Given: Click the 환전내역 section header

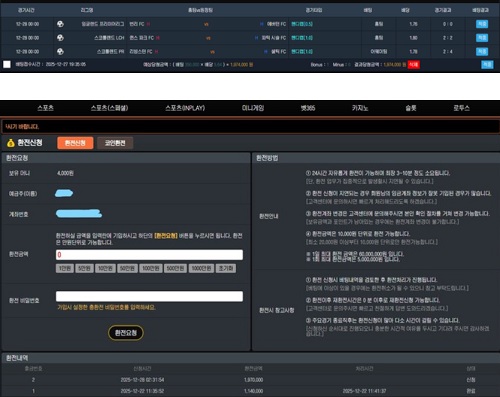Looking at the screenshot, I should tap(17, 358).
